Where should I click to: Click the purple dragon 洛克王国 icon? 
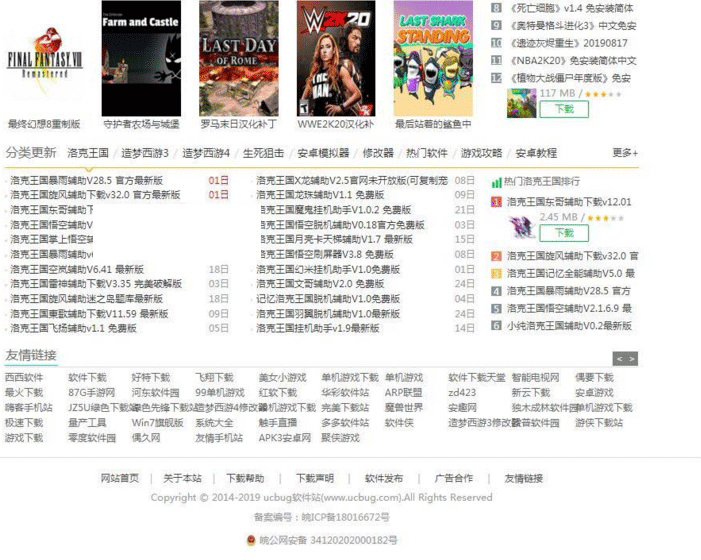coord(521,227)
